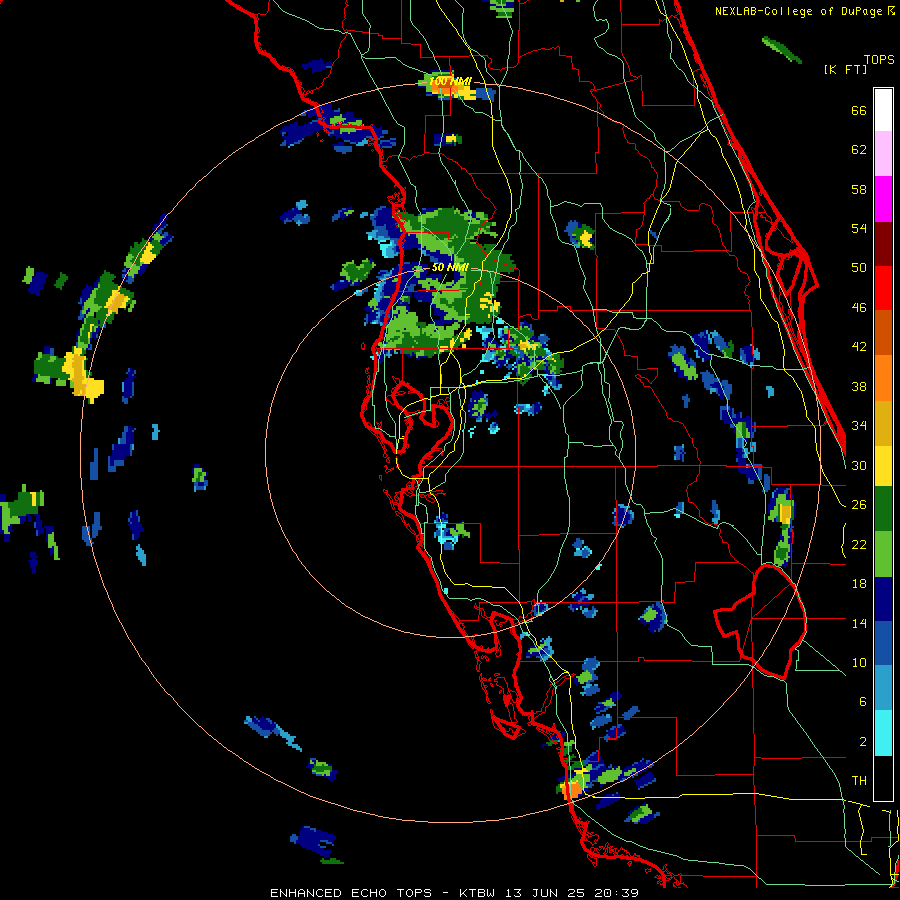Click the 22 legend value
This screenshot has height=900, width=900.
tap(859, 544)
